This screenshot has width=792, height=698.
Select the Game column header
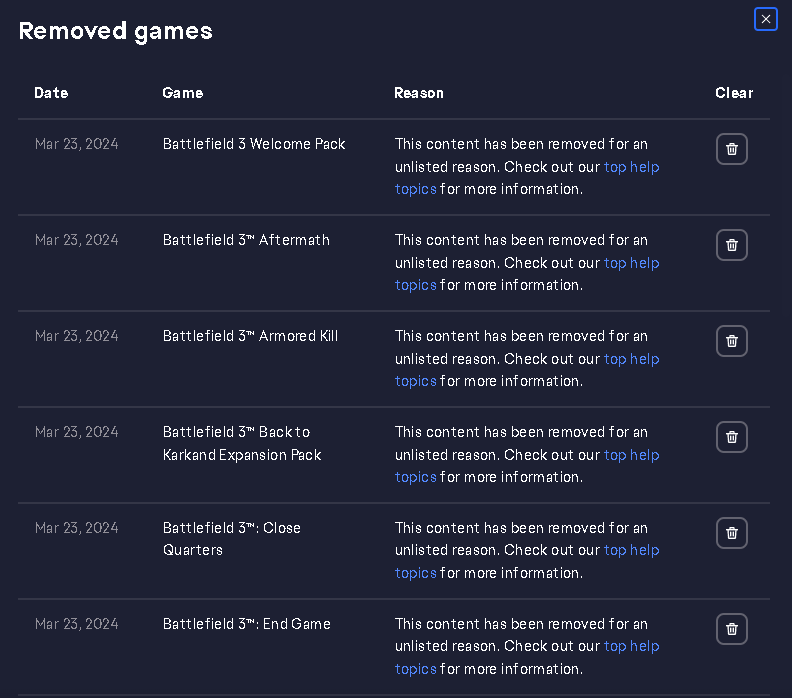coord(182,93)
